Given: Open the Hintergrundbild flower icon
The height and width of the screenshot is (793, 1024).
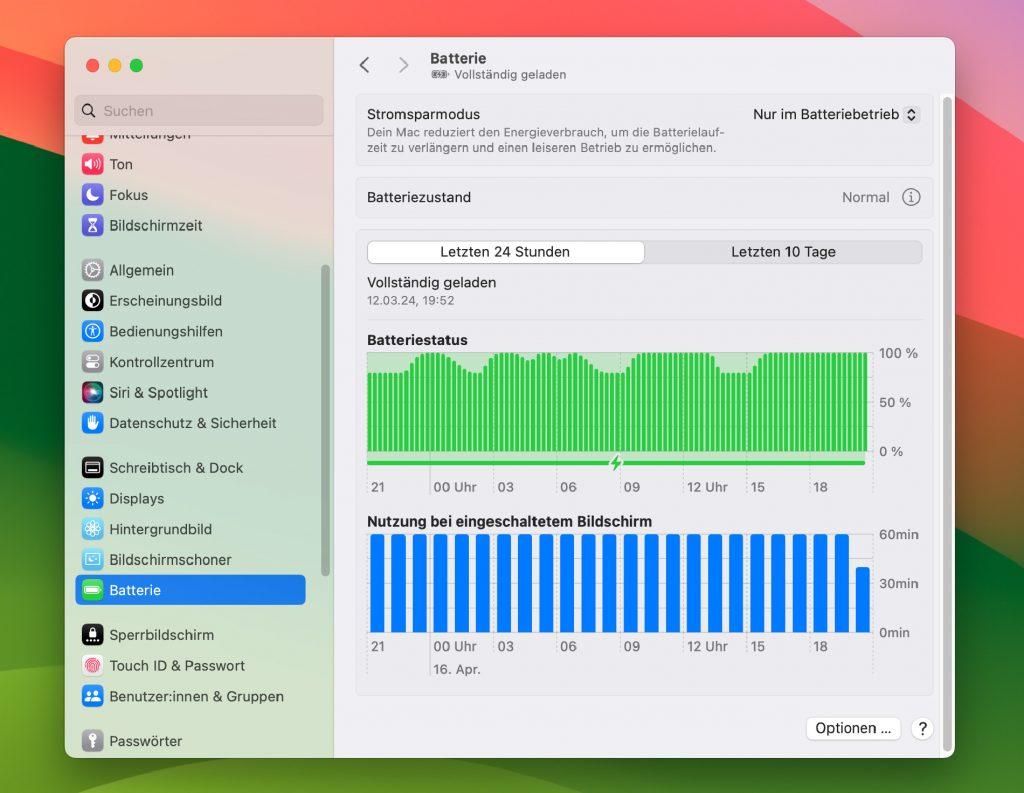Looking at the screenshot, I should point(92,529).
